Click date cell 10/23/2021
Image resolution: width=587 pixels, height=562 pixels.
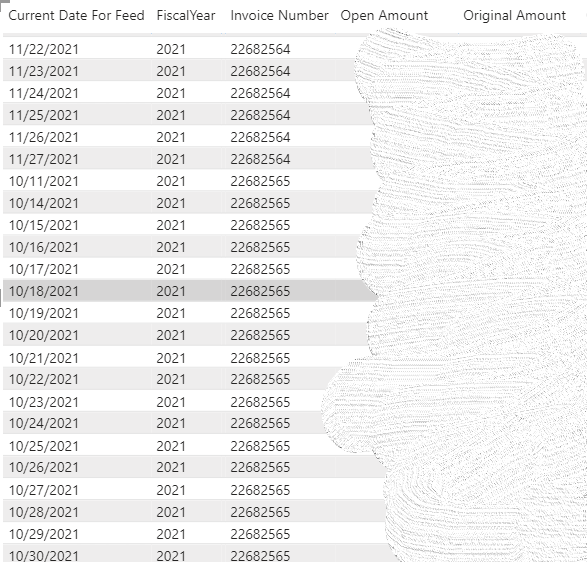[x=44, y=402]
